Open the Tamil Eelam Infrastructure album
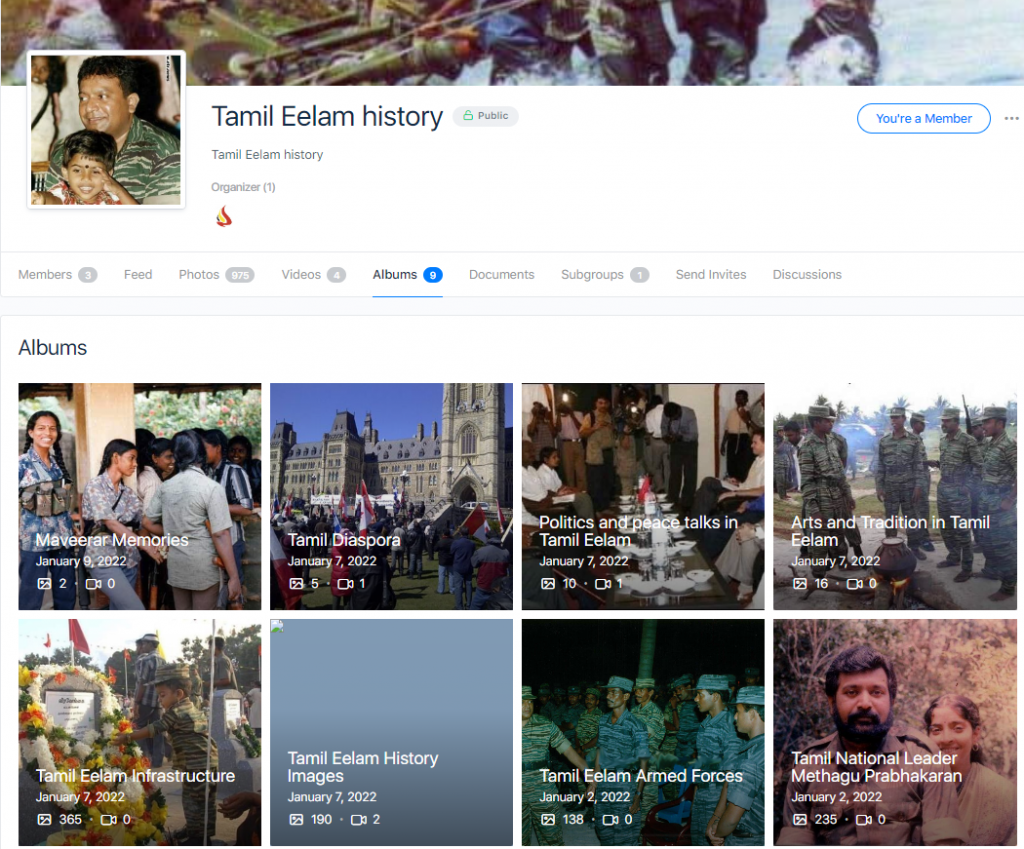Screen dimensions: 1024x849 coord(140,732)
